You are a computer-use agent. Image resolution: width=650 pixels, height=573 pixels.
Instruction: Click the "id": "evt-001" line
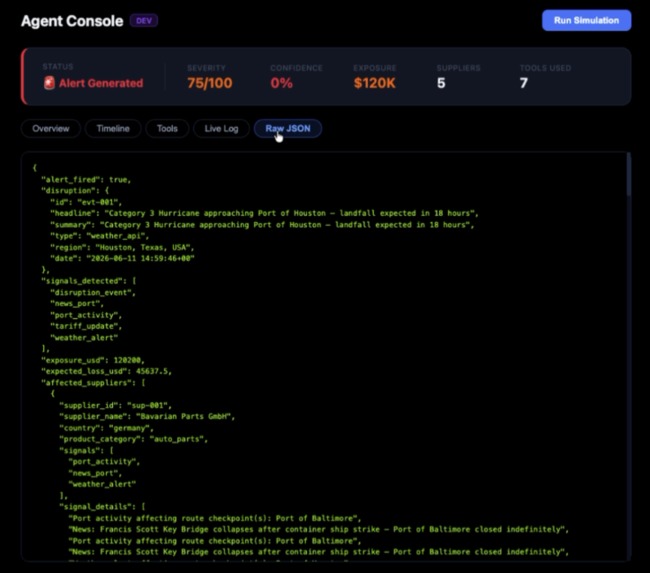(86, 202)
